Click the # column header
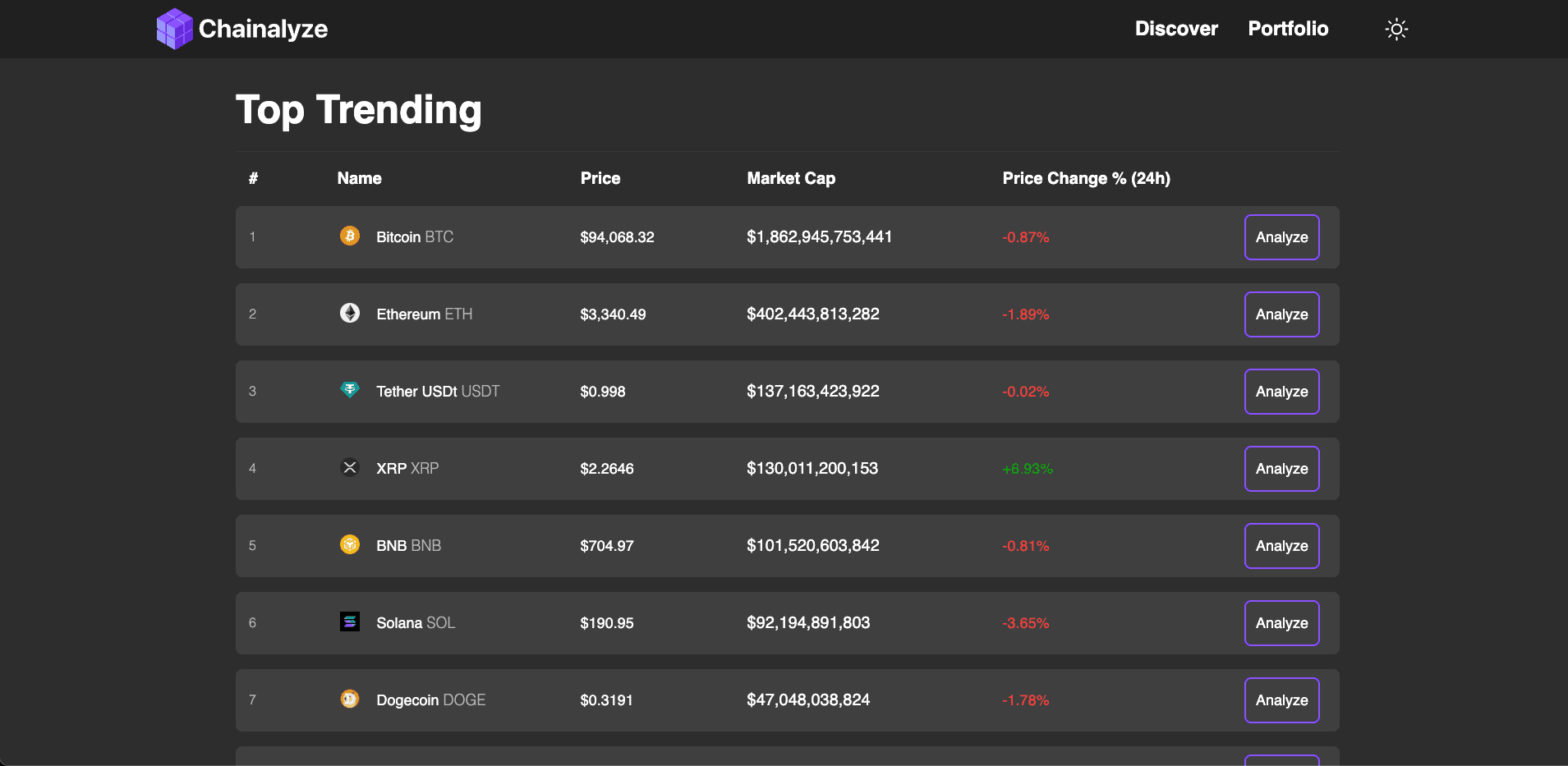The image size is (1568, 766). tap(253, 178)
